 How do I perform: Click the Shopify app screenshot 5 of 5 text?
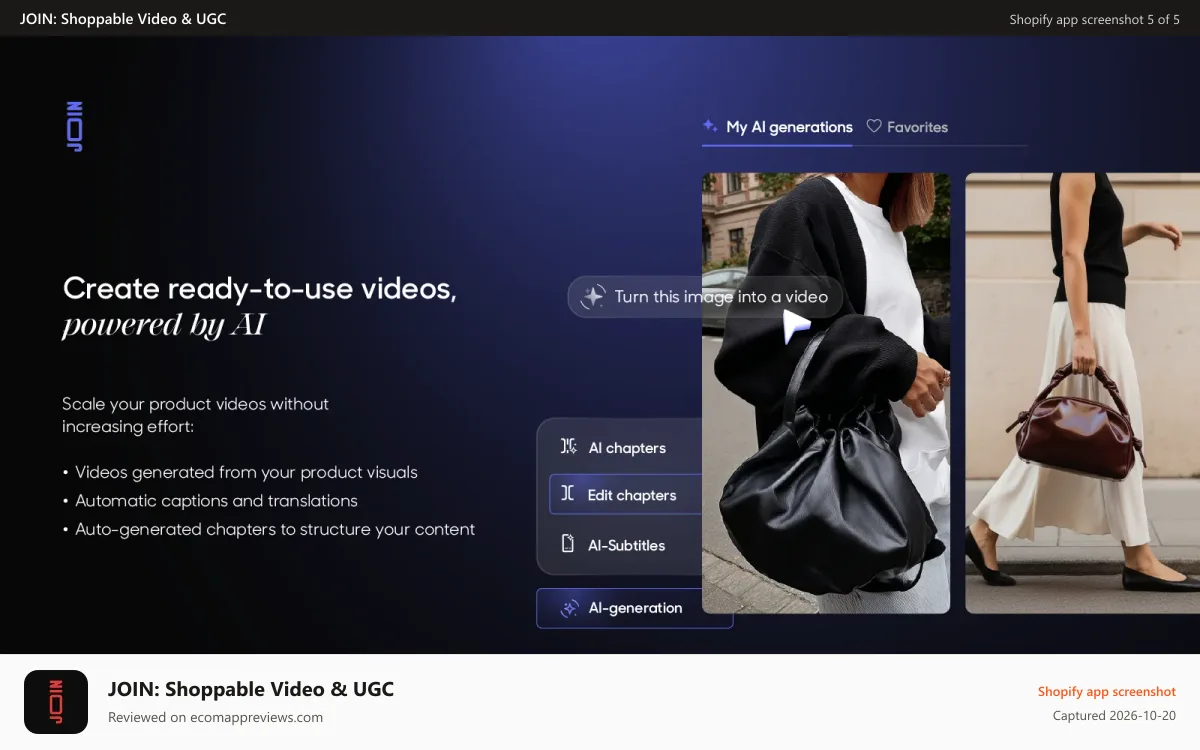[1095, 19]
